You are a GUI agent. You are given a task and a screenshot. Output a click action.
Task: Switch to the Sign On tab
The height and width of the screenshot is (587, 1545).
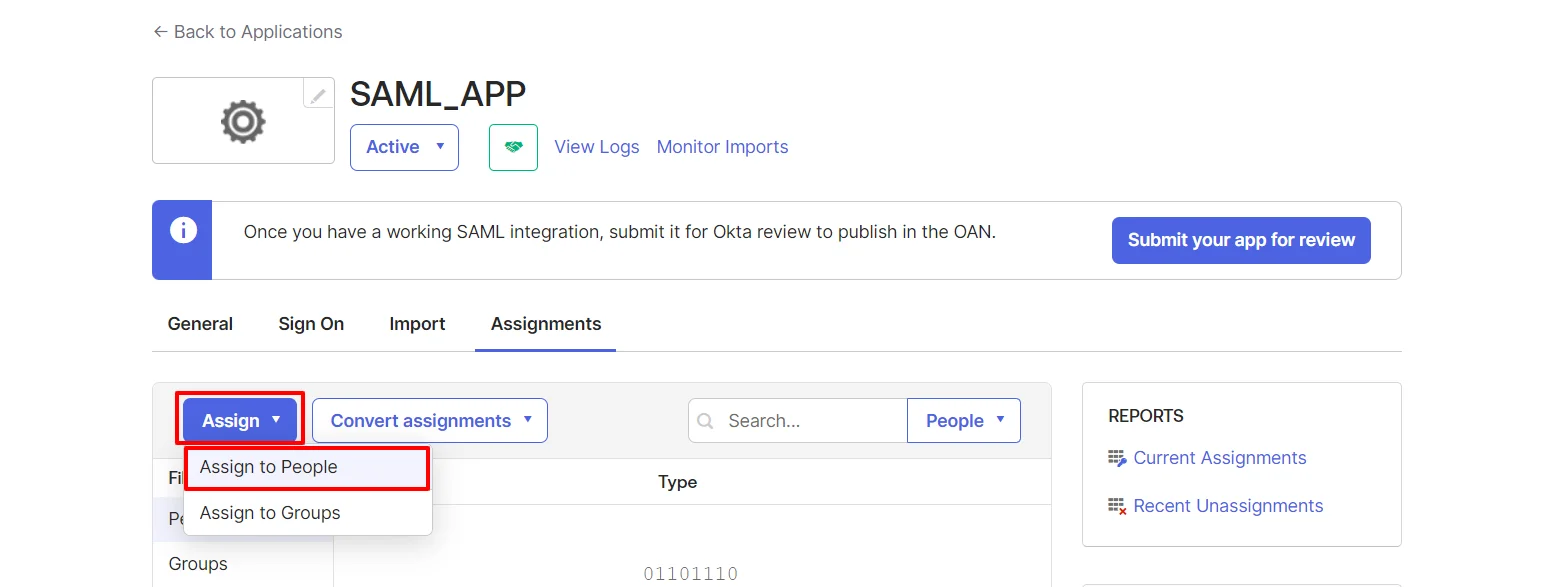coord(311,323)
